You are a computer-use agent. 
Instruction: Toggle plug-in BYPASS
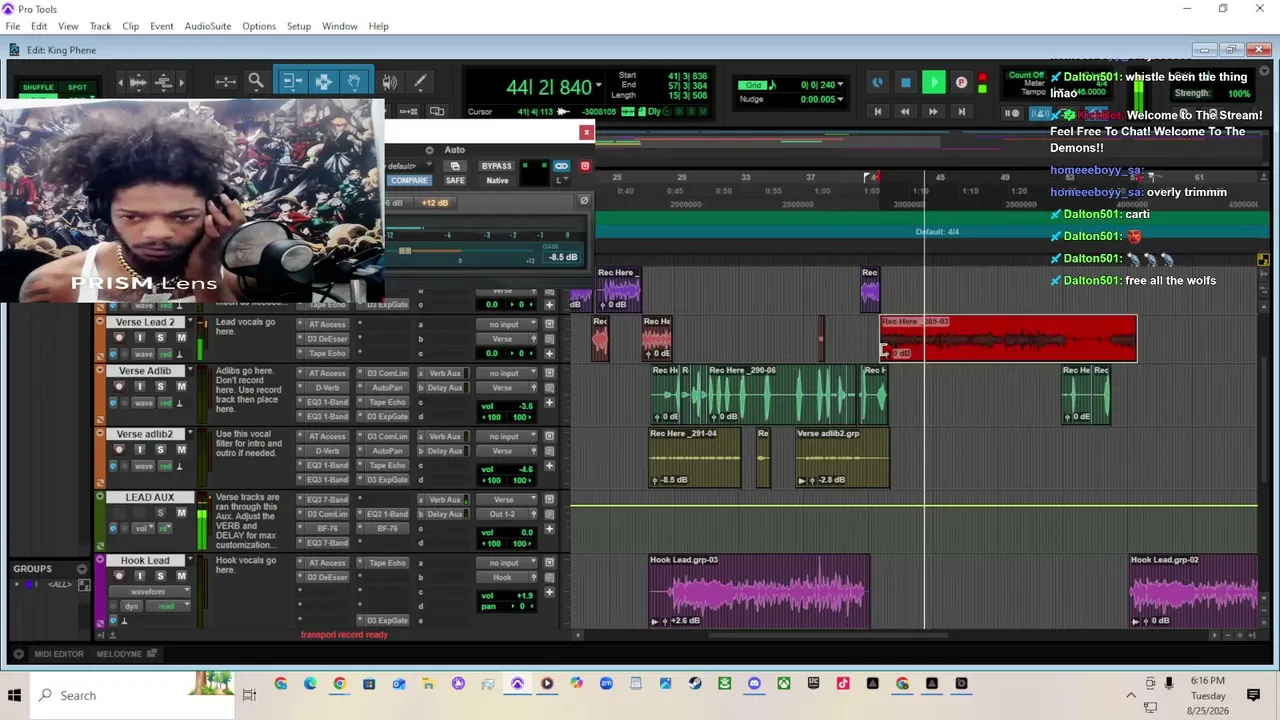pyautogui.click(x=496, y=166)
